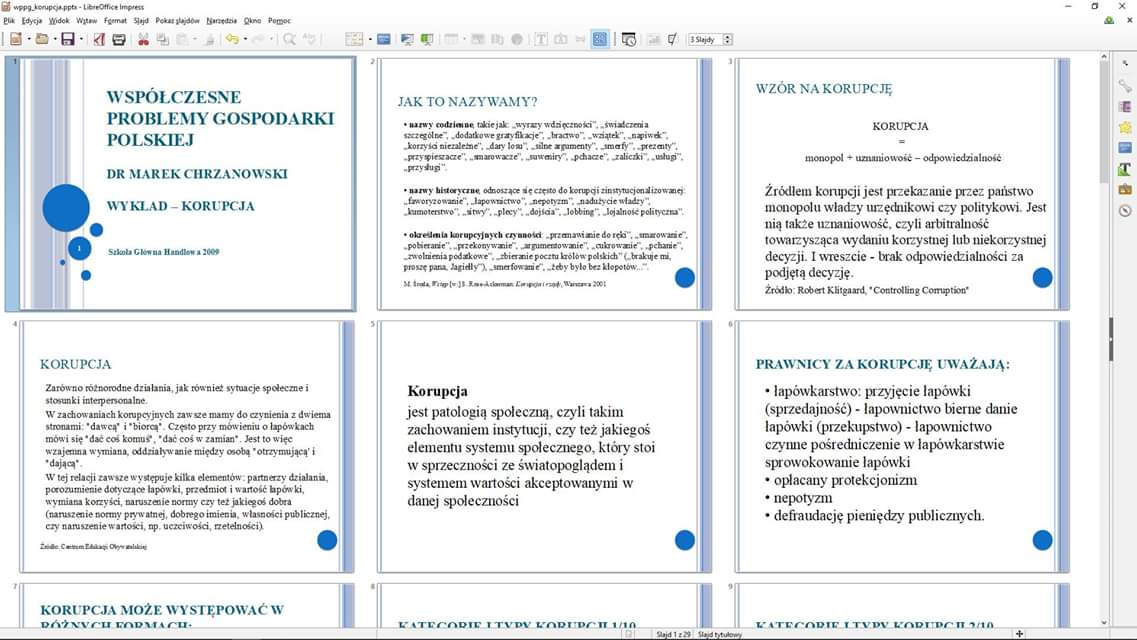Toggle the highlighted Slide Sorter view button
Image resolution: width=1137 pixels, height=640 pixels.
[x=600, y=39]
